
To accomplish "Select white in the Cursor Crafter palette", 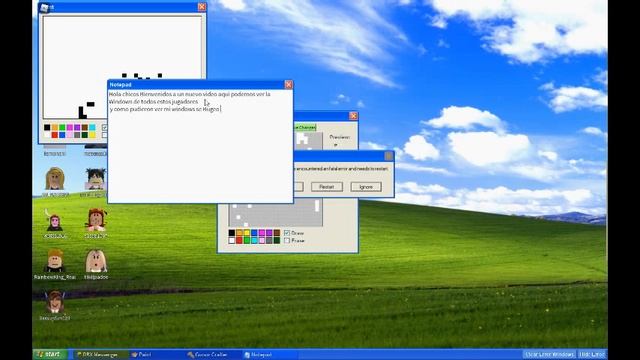I will click(231, 240).
